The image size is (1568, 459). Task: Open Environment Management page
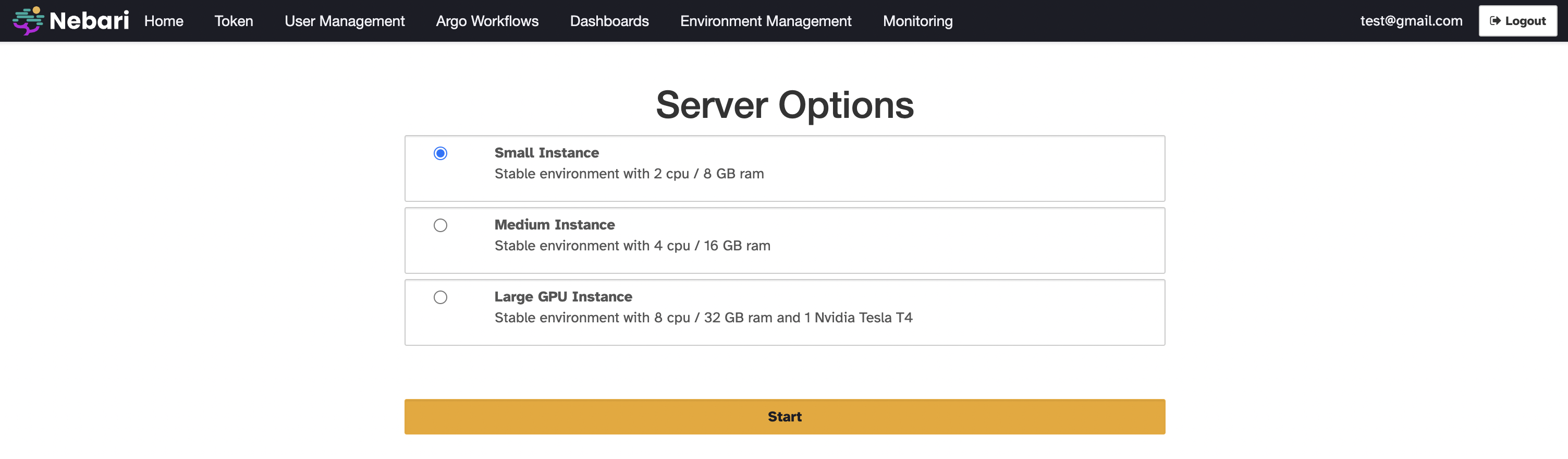[x=765, y=21]
